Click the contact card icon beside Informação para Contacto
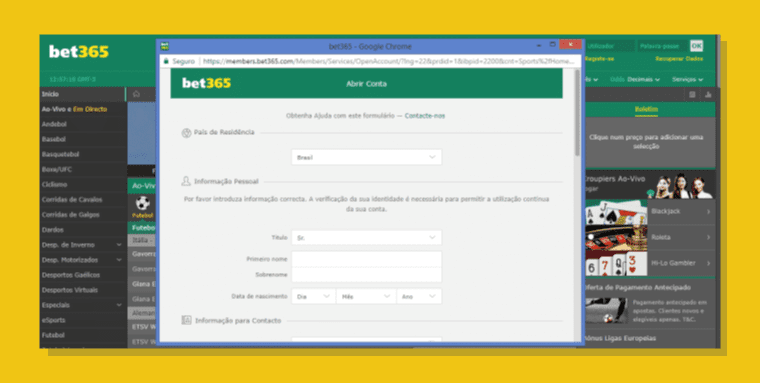 (186, 320)
